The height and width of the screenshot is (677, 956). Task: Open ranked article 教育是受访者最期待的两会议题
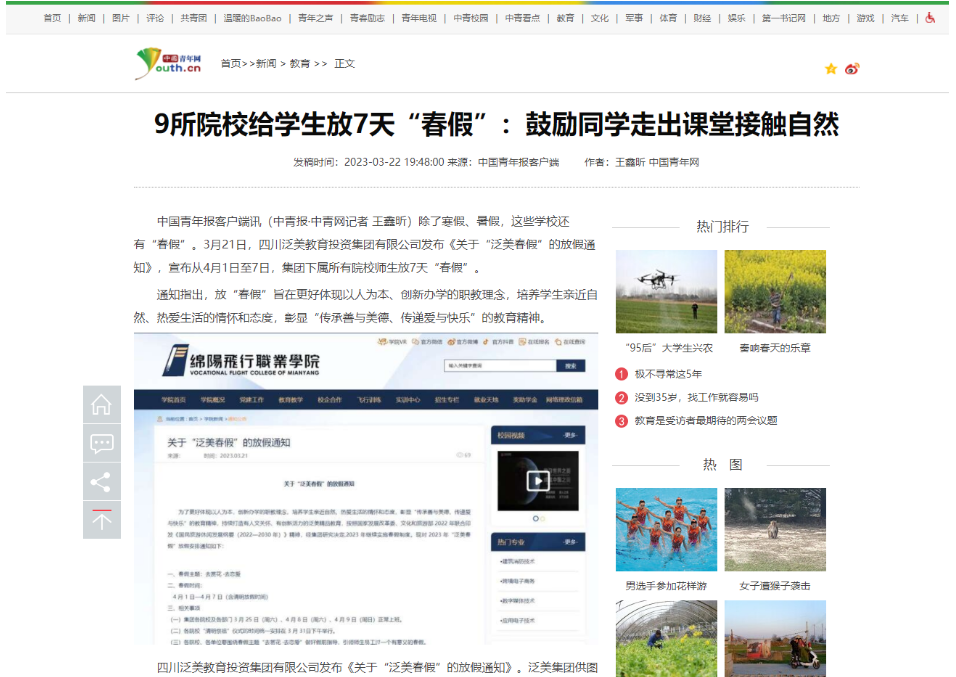coord(705,421)
